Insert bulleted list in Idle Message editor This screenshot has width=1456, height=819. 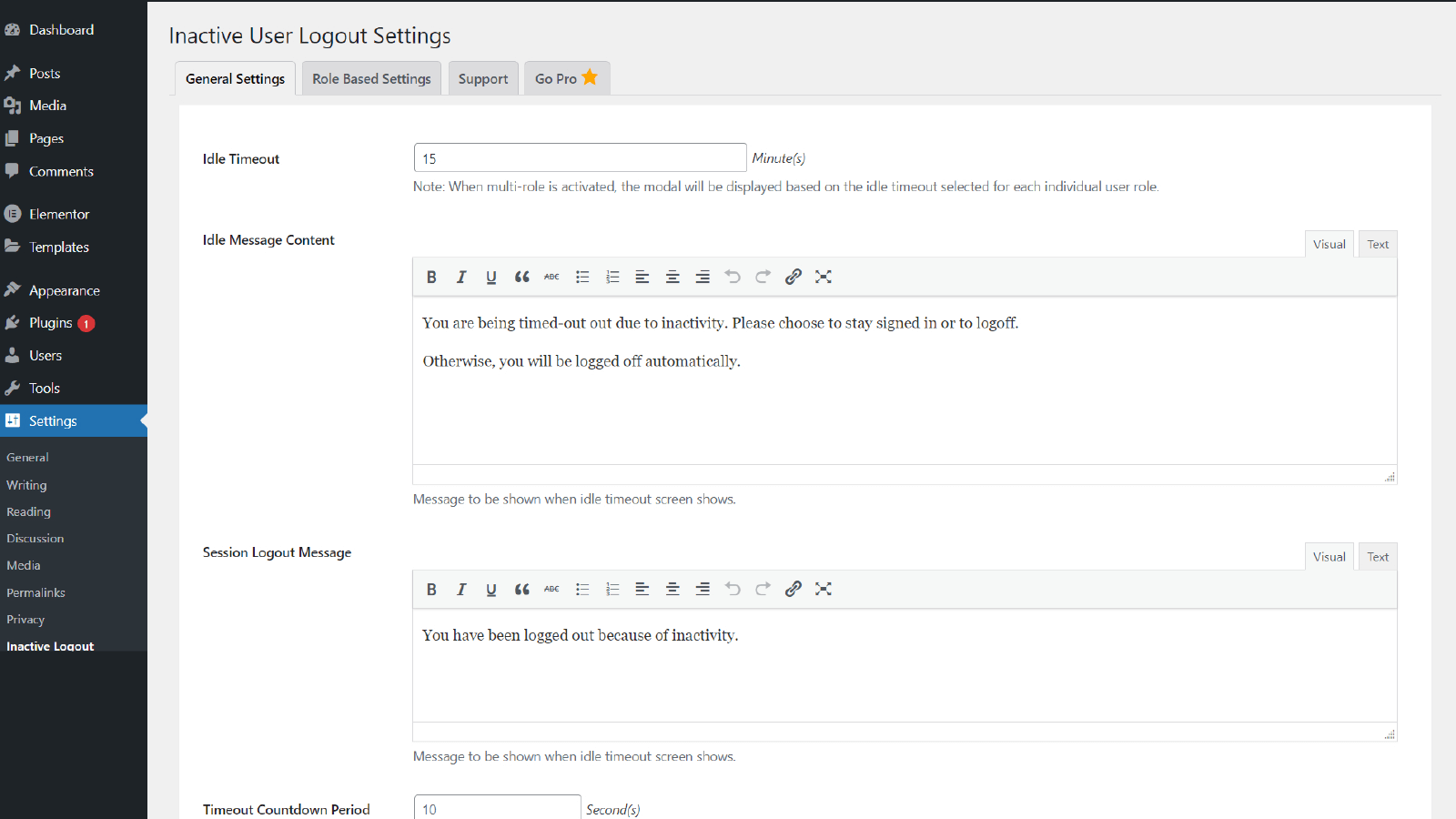click(582, 277)
